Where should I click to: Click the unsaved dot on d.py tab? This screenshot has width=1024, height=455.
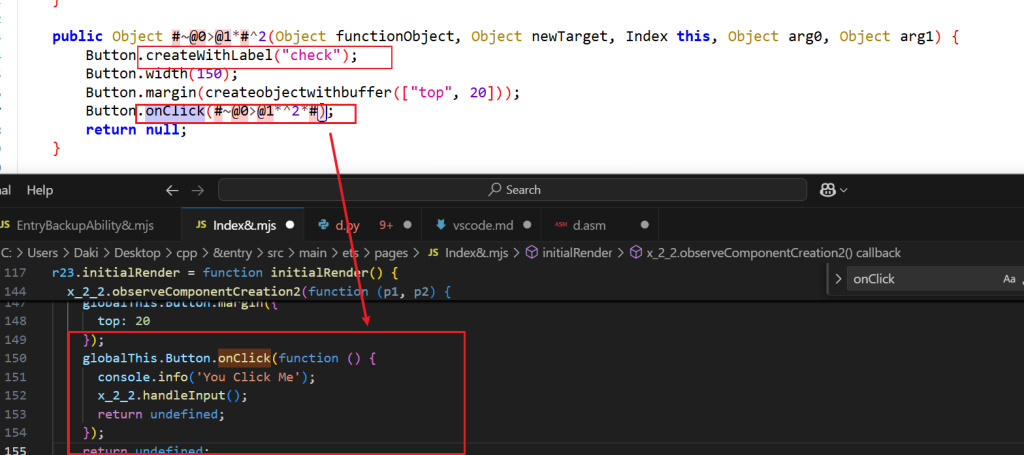(x=408, y=225)
